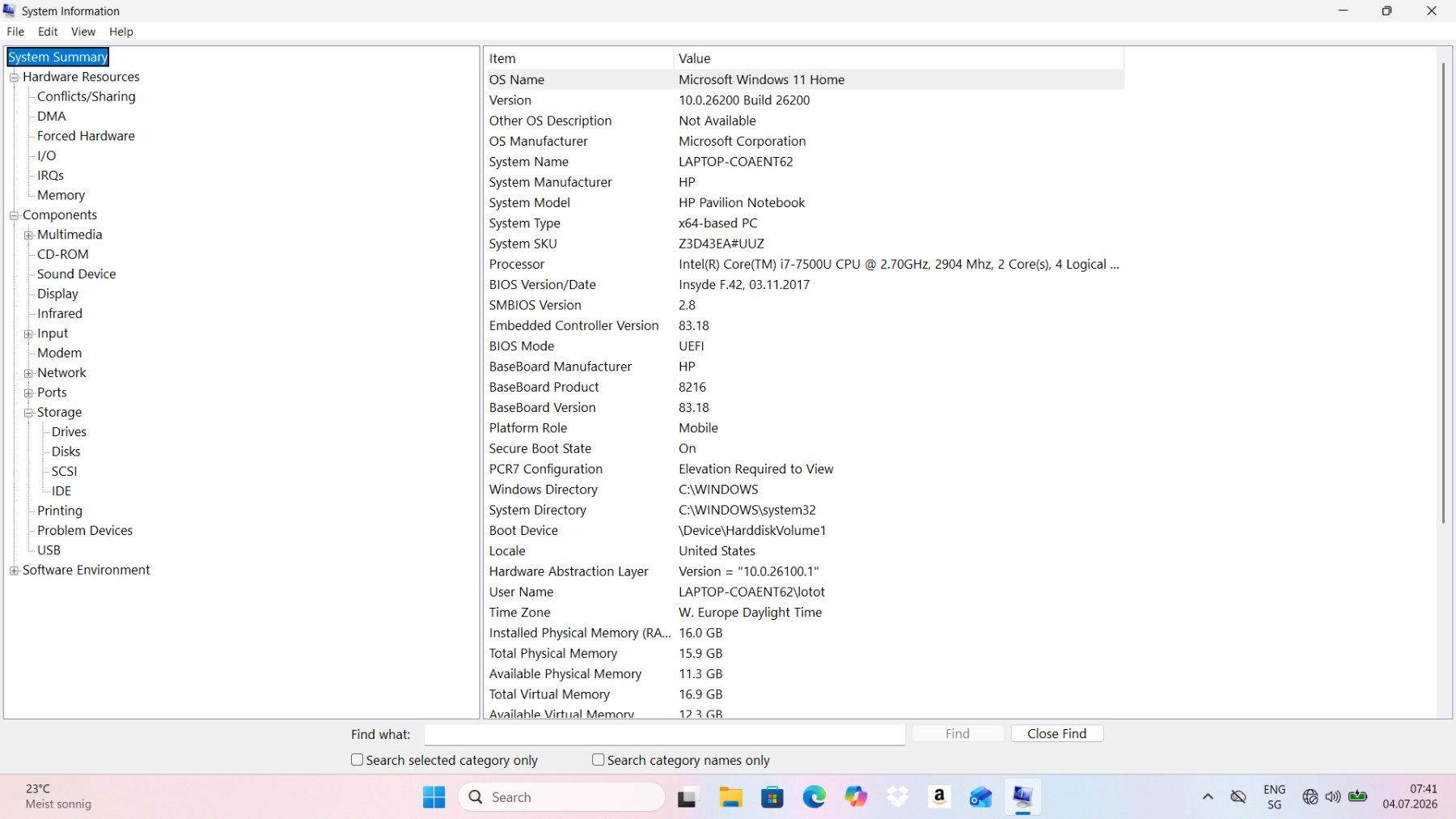The height and width of the screenshot is (819, 1456).
Task: Select Infrared tree item
Action: tap(60, 313)
